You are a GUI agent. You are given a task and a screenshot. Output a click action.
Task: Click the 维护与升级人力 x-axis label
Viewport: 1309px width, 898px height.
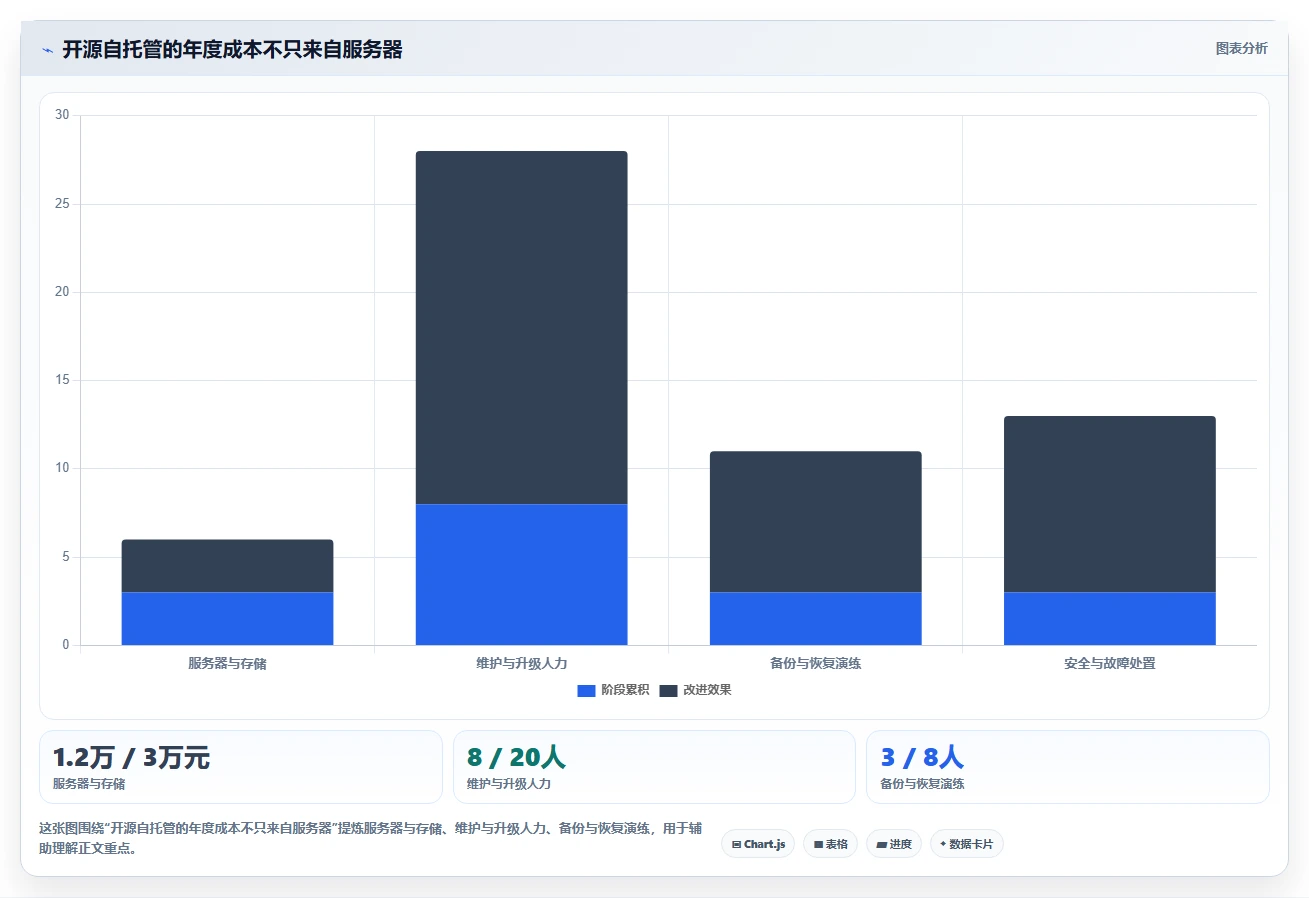[521, 663]
